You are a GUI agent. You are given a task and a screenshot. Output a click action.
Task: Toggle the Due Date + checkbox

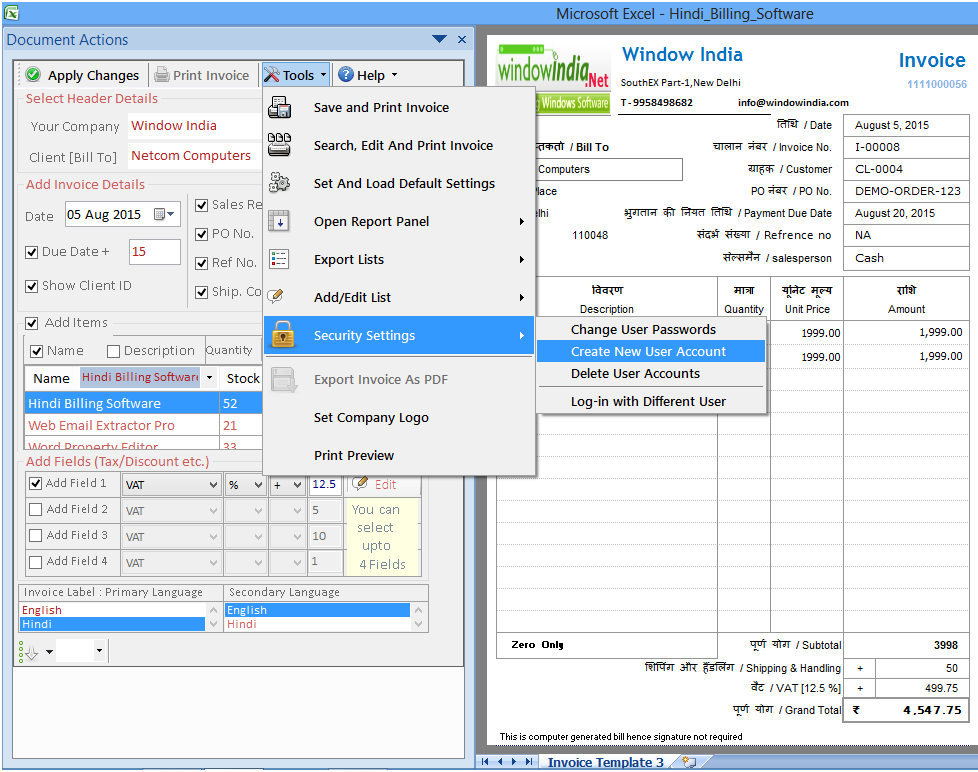(x=31, y=252)
